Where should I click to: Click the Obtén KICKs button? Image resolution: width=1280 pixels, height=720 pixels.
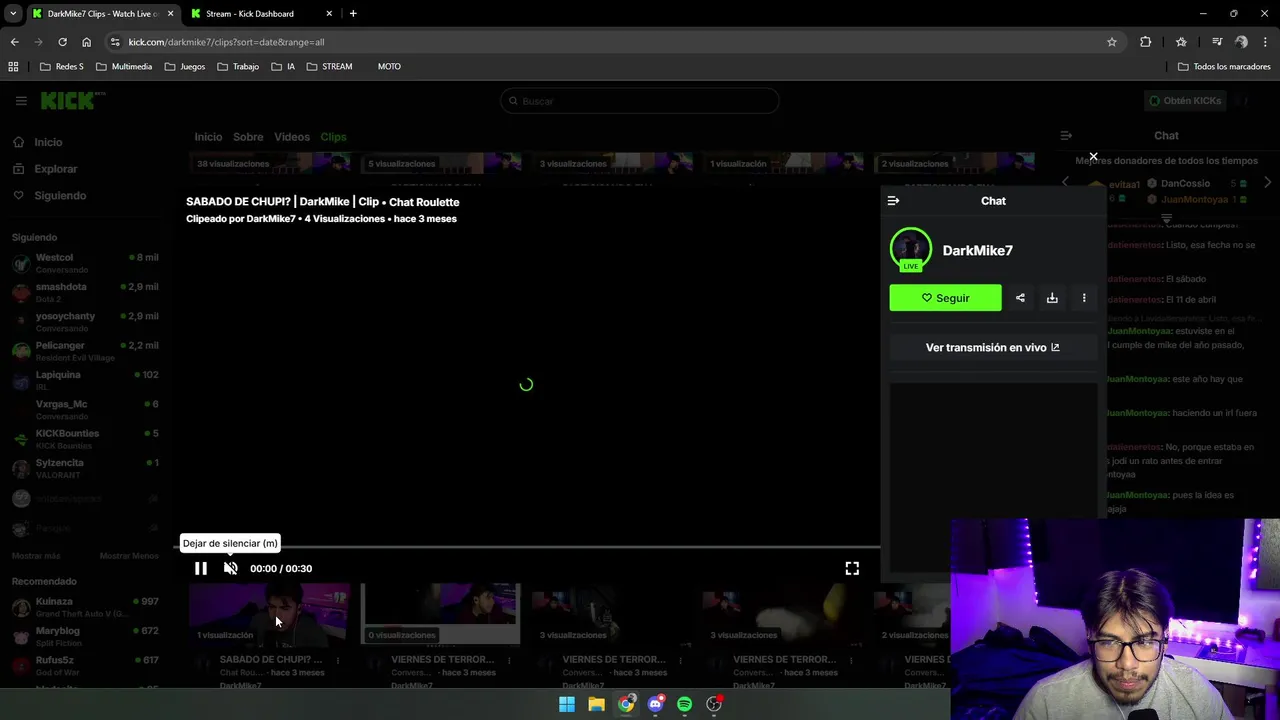pyautogui.click(x=1185, y=101)
